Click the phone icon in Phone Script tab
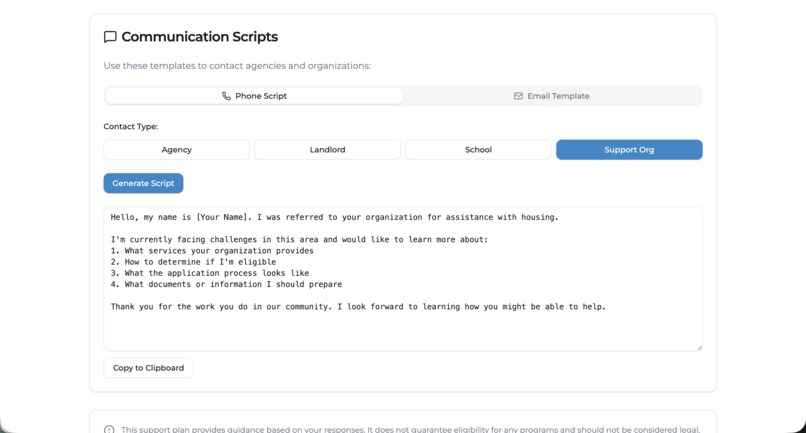The height and width of the screenshot is (433, 806). point(226,96)
